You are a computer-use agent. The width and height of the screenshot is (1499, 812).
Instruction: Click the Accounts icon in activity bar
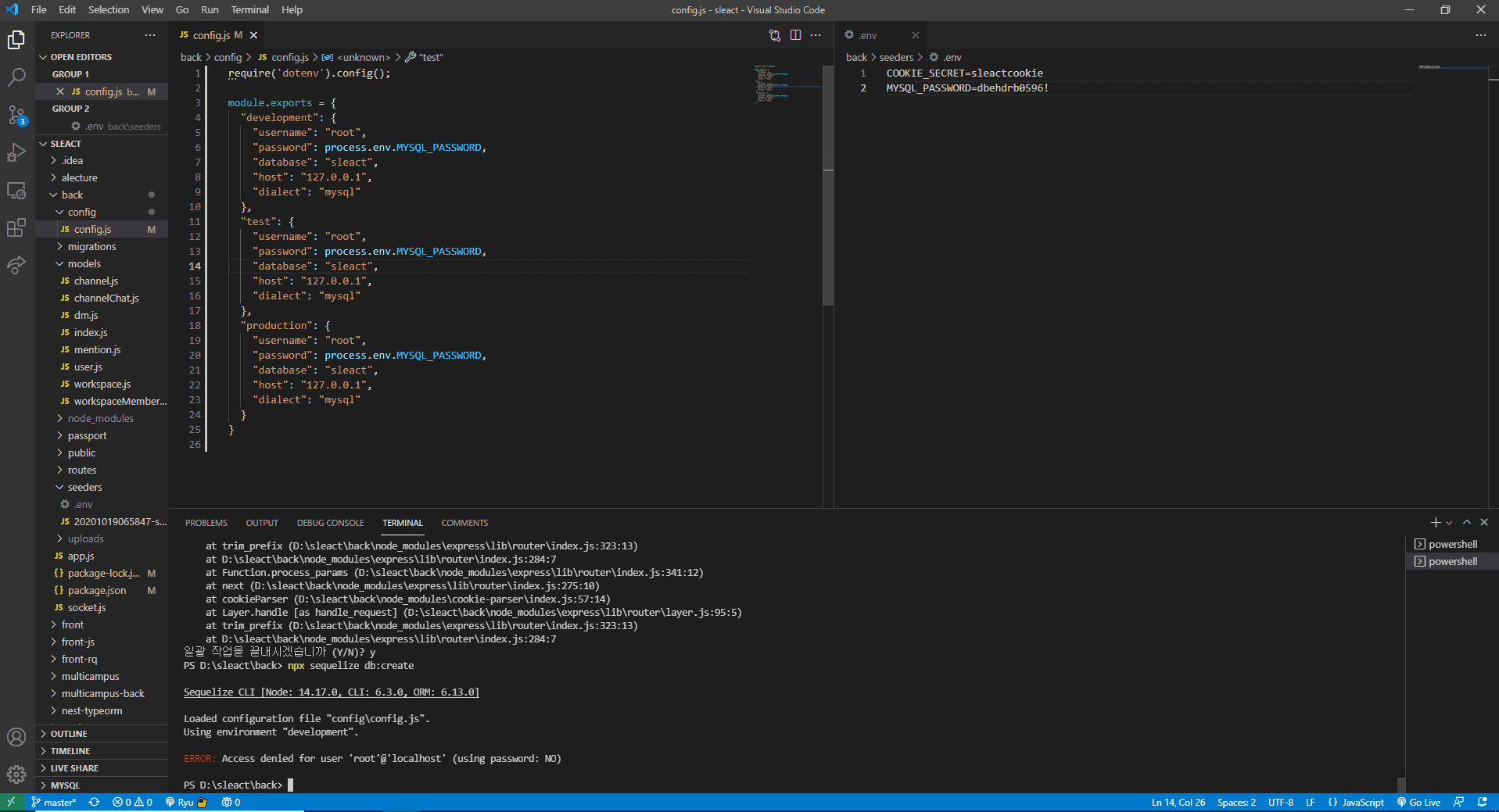16,737
